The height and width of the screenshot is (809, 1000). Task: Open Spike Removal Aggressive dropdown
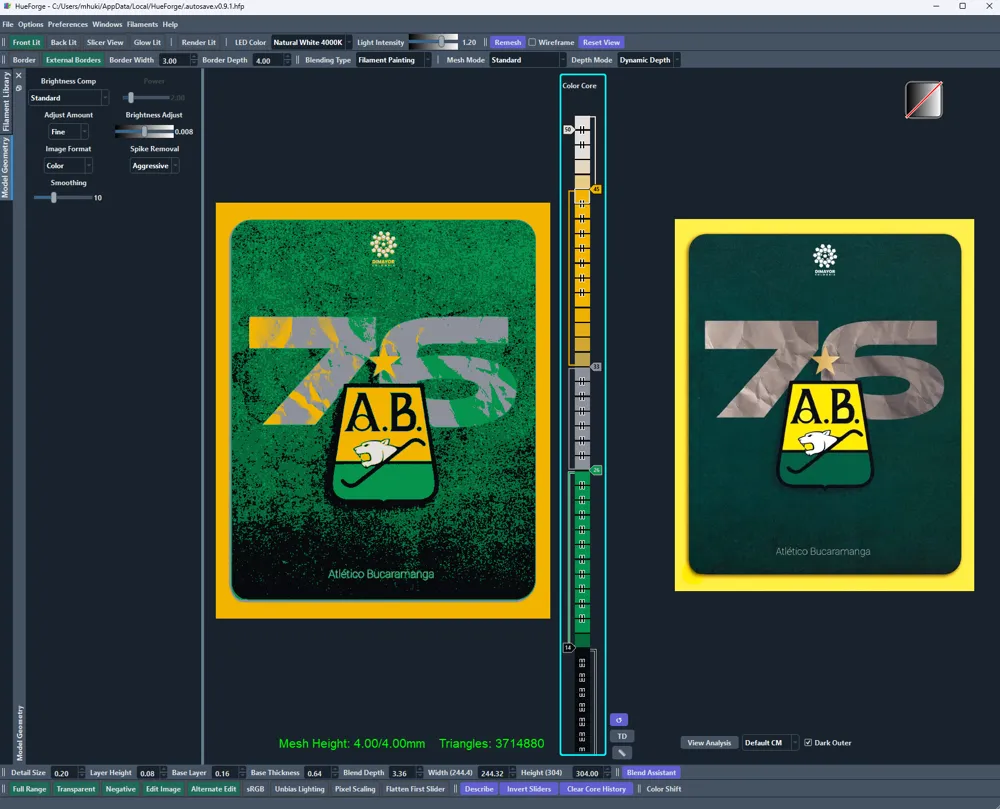click(x=154, y=165)
